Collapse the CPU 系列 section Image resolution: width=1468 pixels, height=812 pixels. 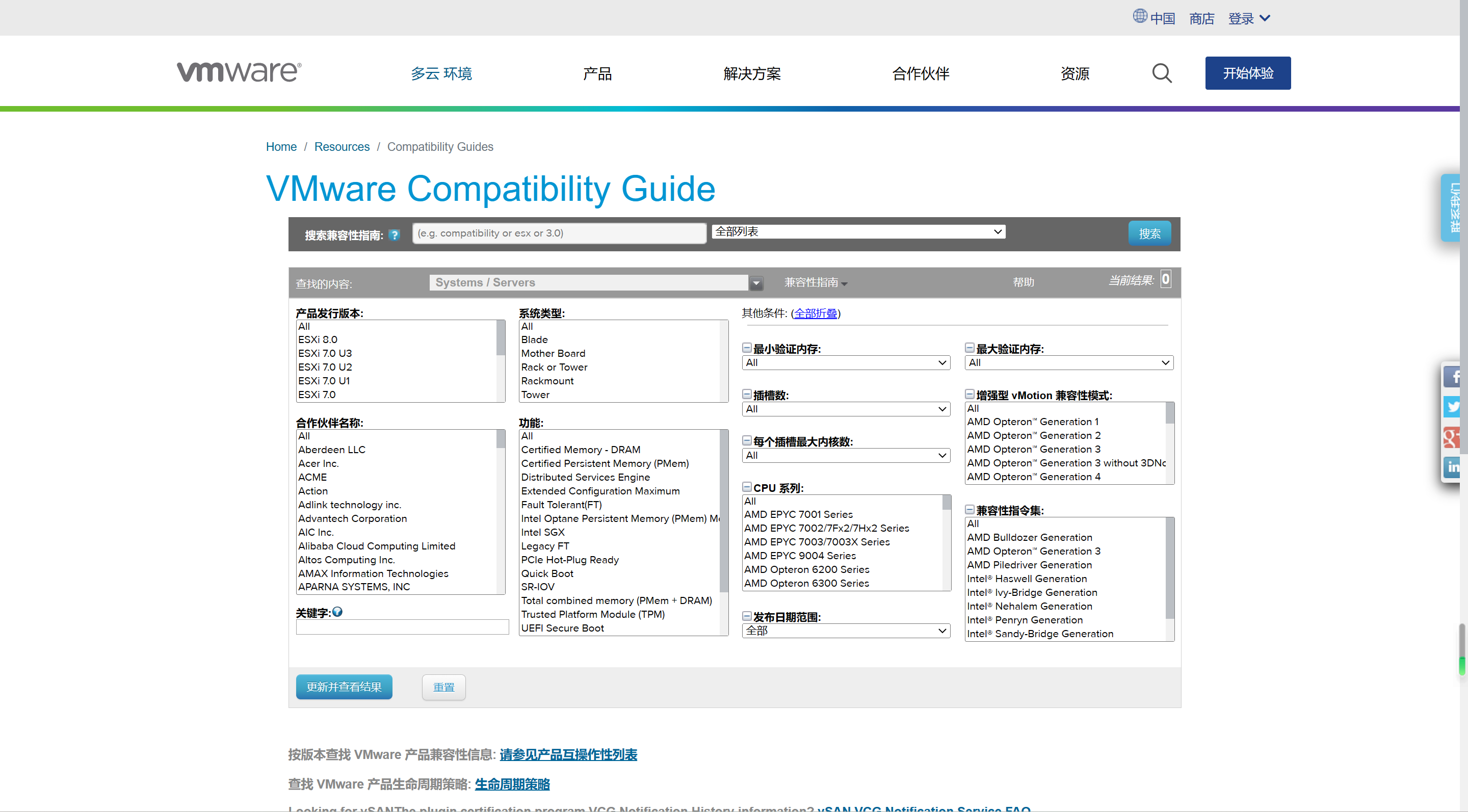747,487
